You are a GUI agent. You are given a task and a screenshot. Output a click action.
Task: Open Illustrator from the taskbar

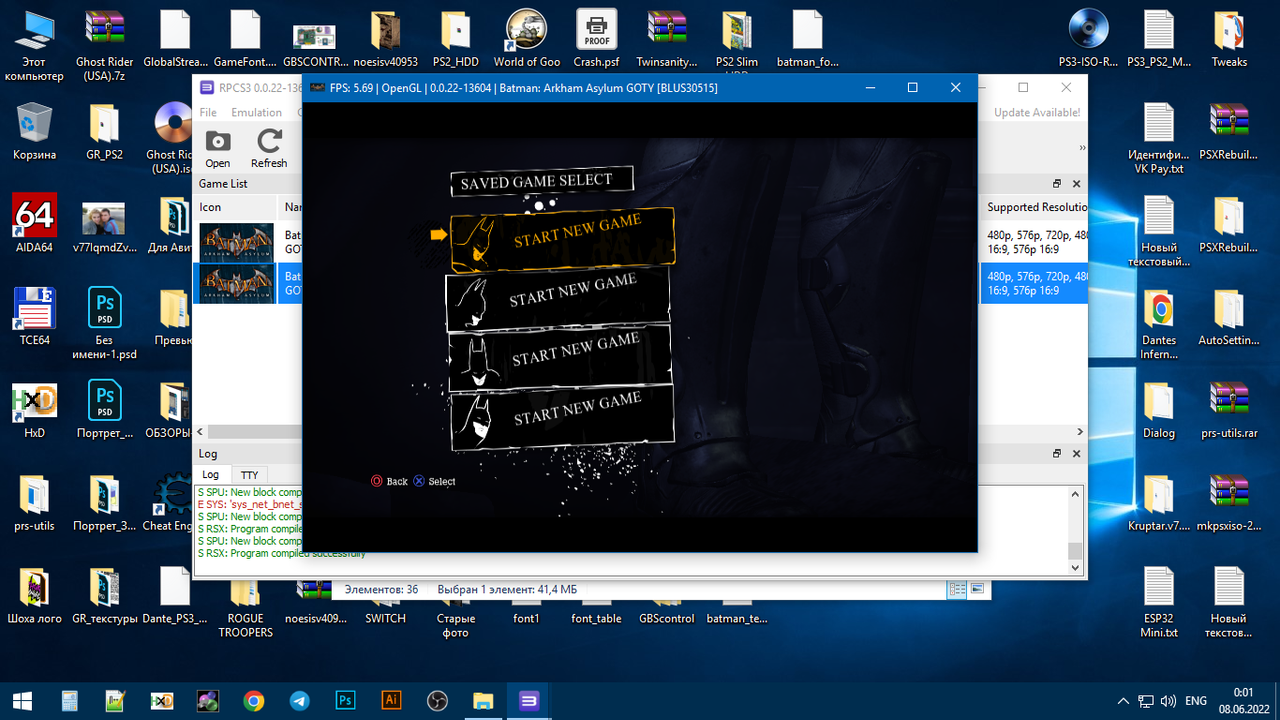tap(391, 701)
